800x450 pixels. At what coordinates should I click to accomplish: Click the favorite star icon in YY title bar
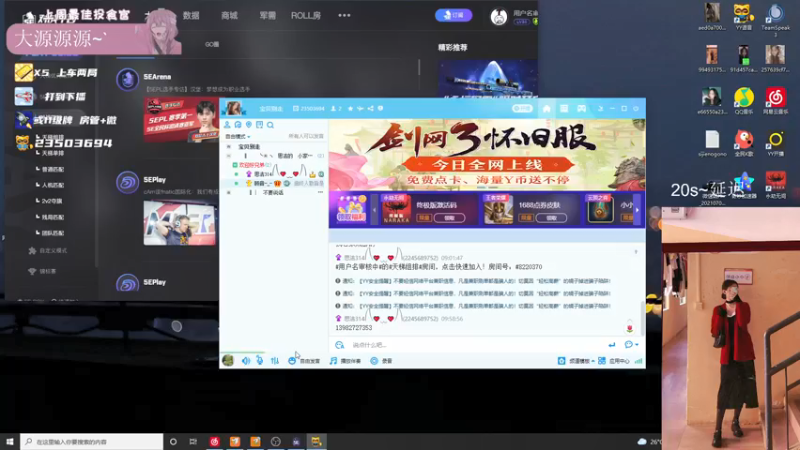(350, 108)
